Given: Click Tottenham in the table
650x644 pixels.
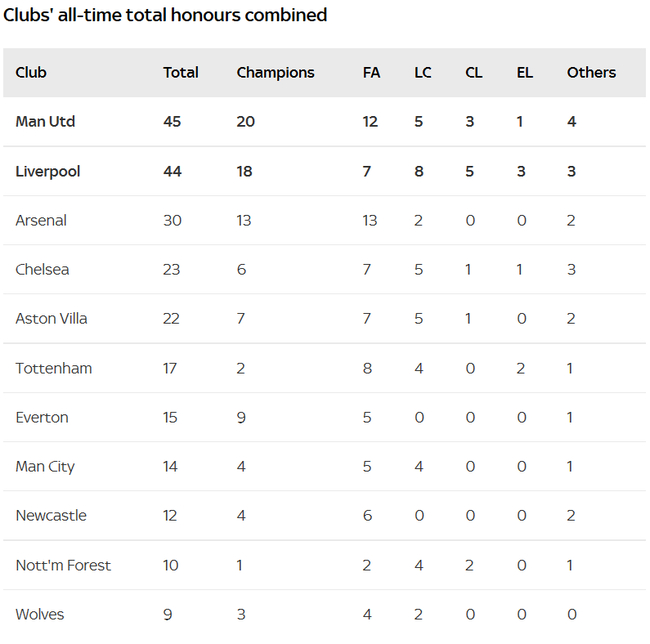Looking at the screenshot, I should [53, 369].
